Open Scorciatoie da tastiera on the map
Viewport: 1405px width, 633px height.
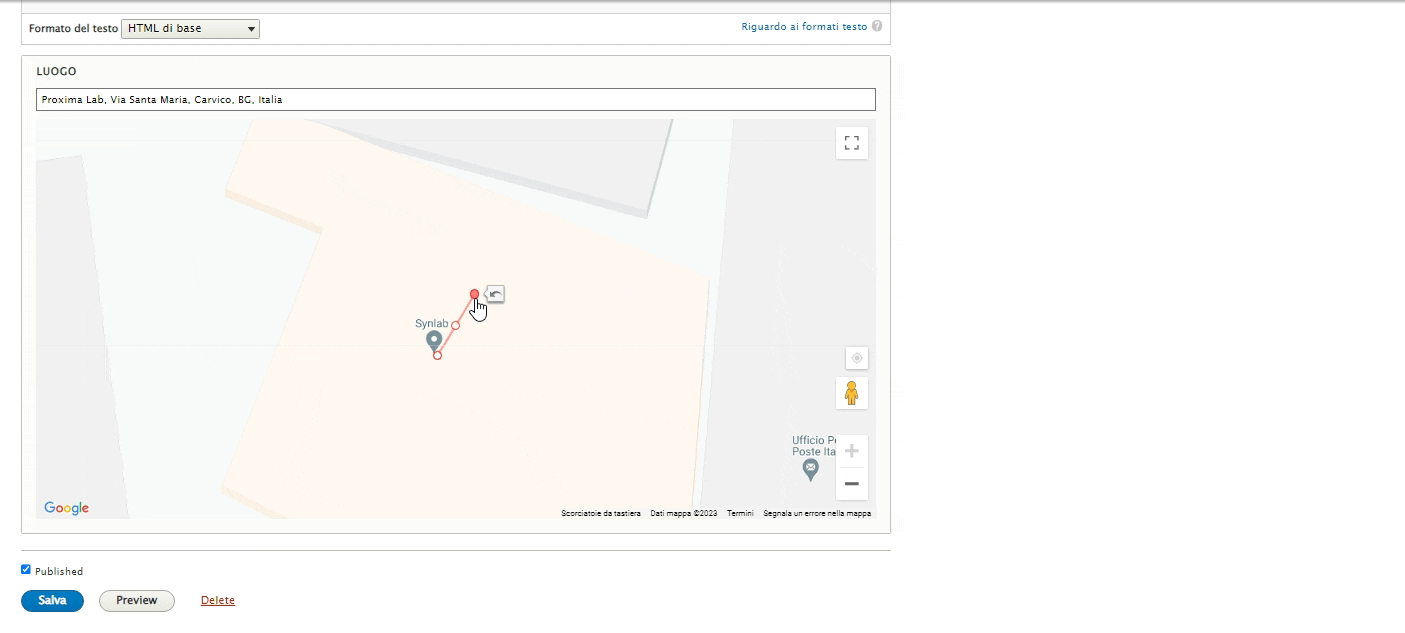click(601, 514)
